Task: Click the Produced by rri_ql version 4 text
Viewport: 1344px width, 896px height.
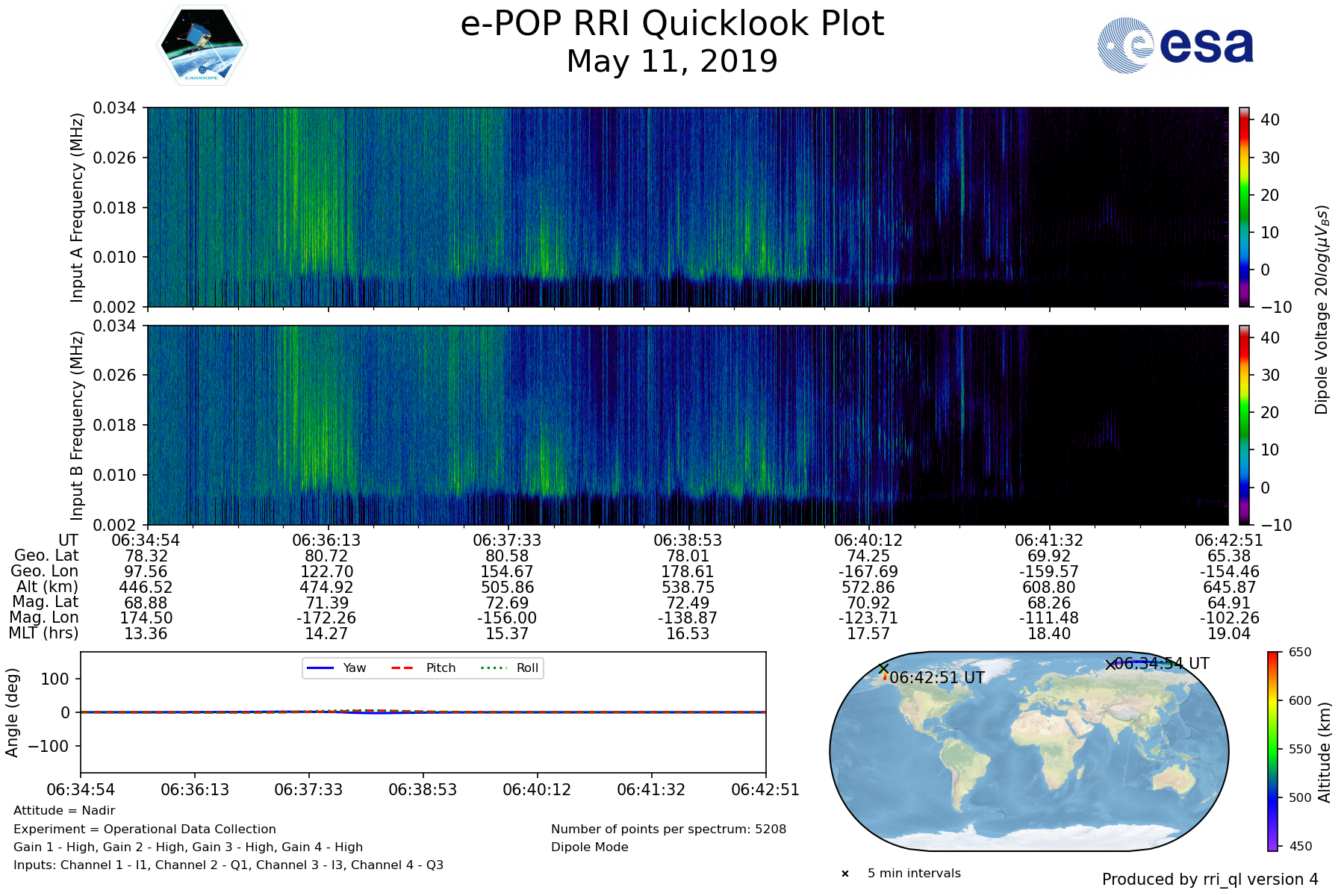Action: click(1210, 880)
